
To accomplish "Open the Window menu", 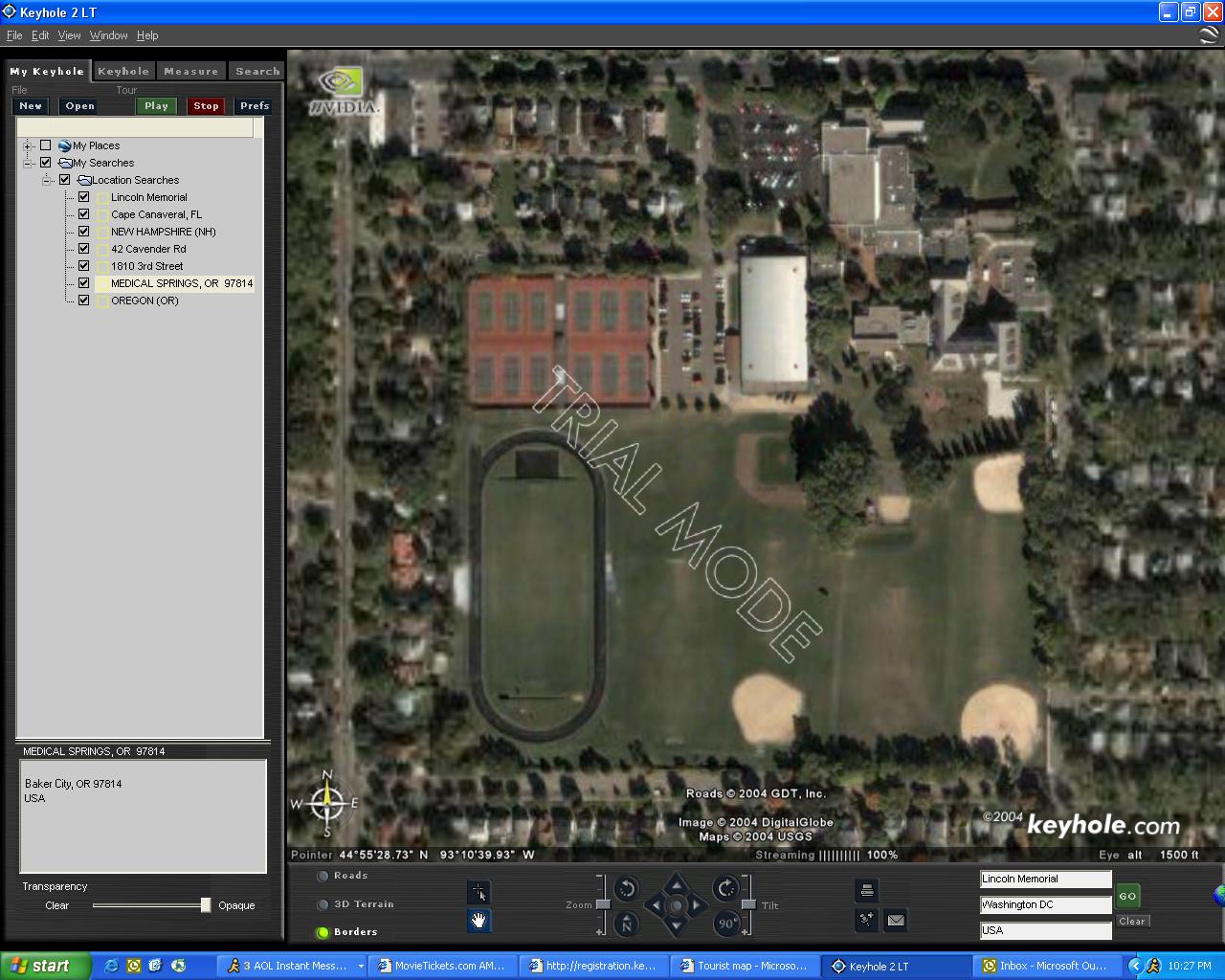I will (109, 35).
